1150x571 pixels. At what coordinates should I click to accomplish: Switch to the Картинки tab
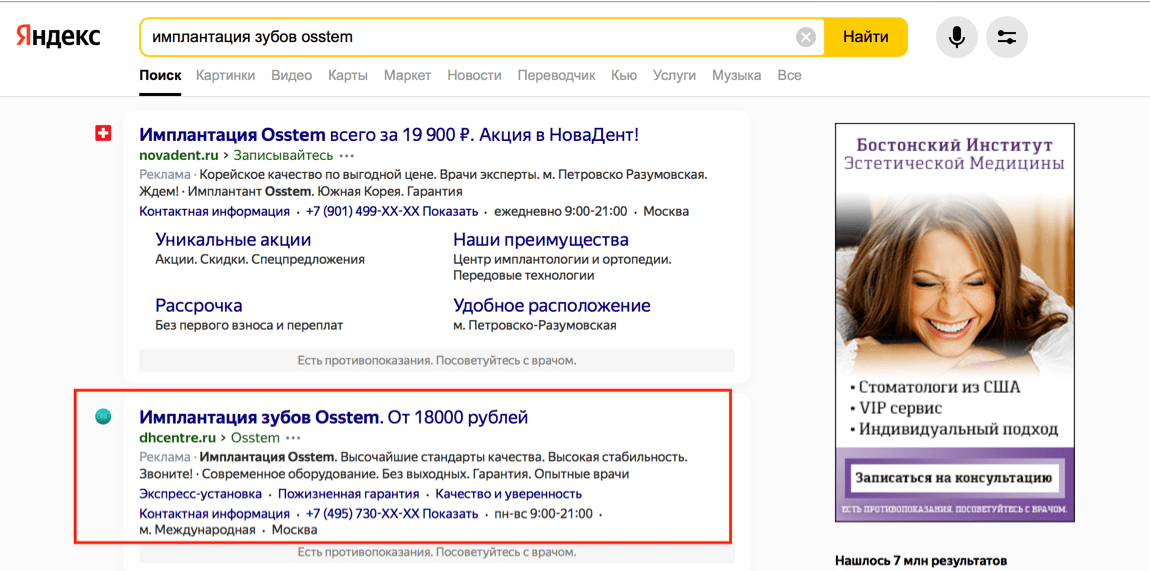click(226, 75)
